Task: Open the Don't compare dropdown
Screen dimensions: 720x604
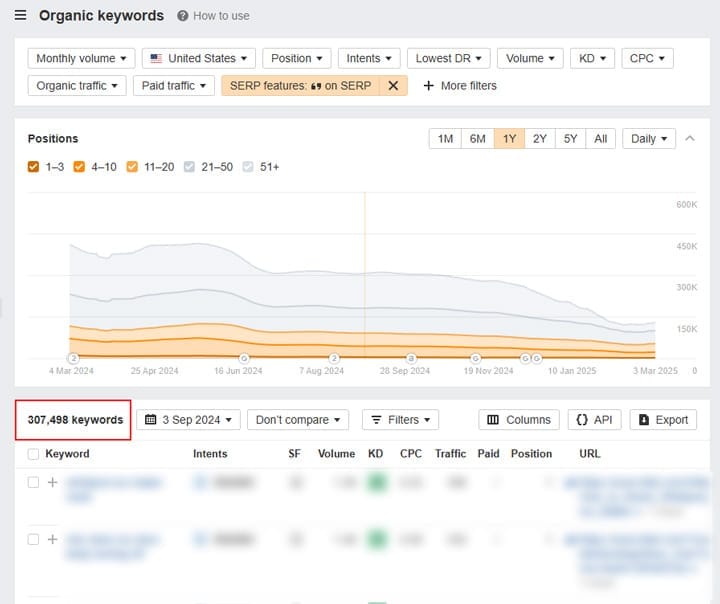Action: (x=298, y=419)
